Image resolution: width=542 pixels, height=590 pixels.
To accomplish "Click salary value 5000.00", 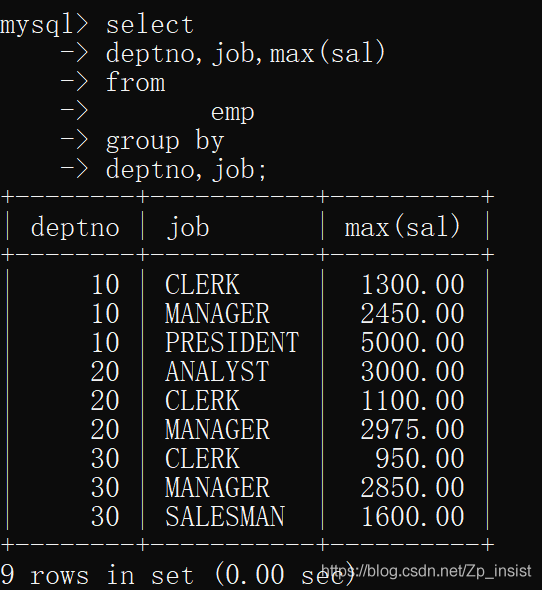I will click(x=413, y=342).
